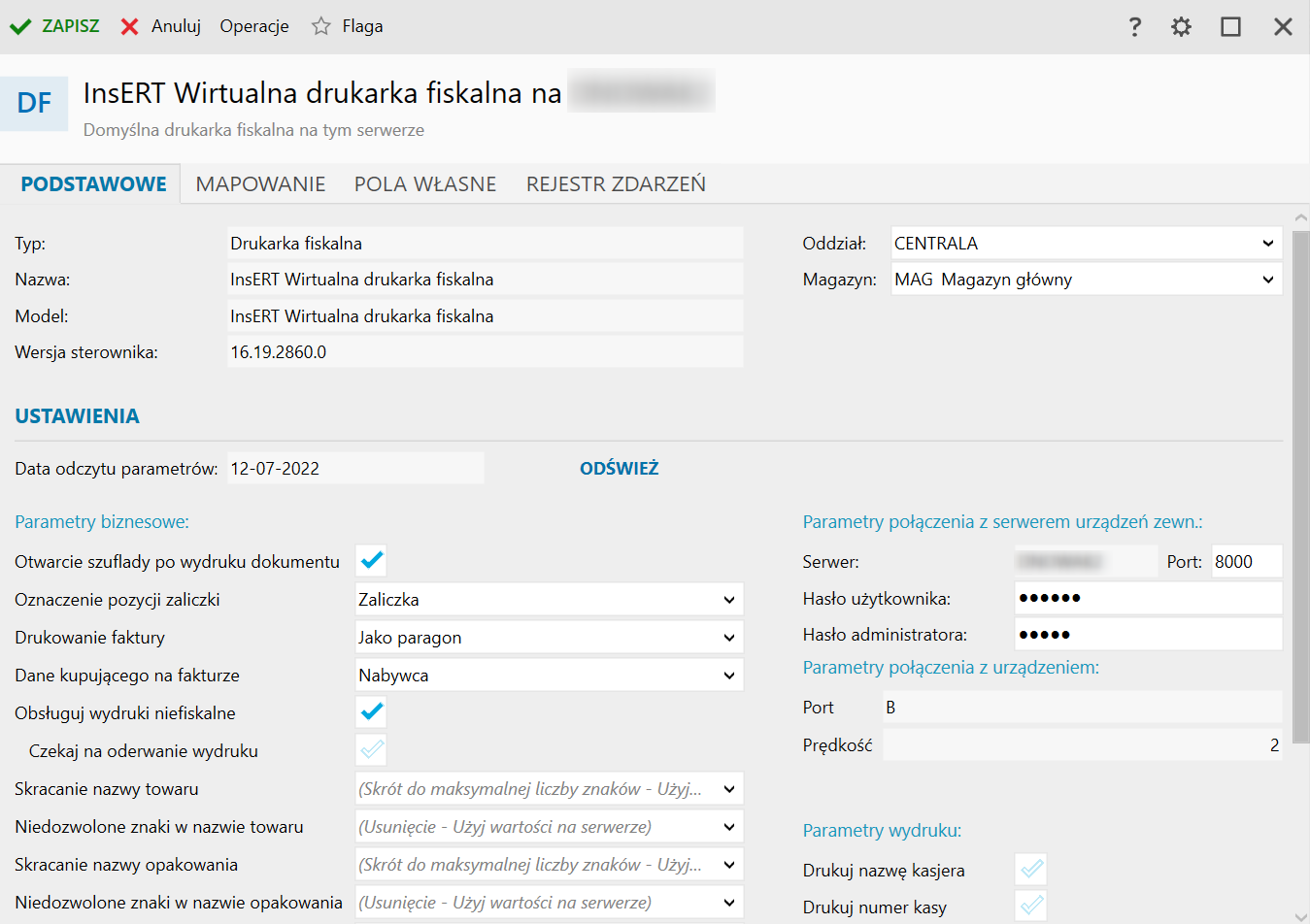Toggle Obsługuj wydruki niefiskalne checkbox
The height and width of the screenshot is (924, 1310).
pos(371,712)
